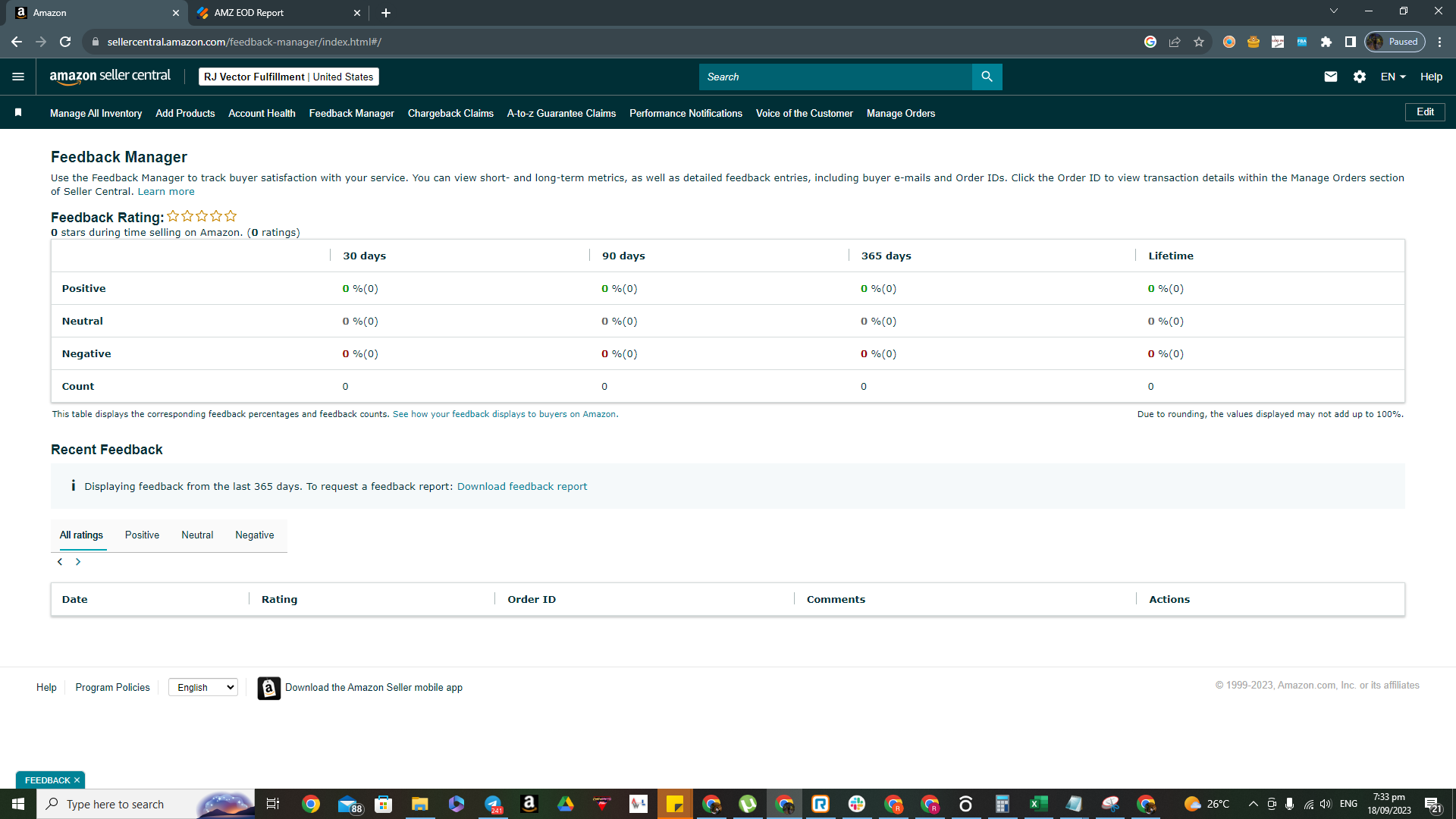Viewport: 1456px width, 819px height.
Task: Click the Date column header
Action: pyautogui.click(x=74, y=600)
